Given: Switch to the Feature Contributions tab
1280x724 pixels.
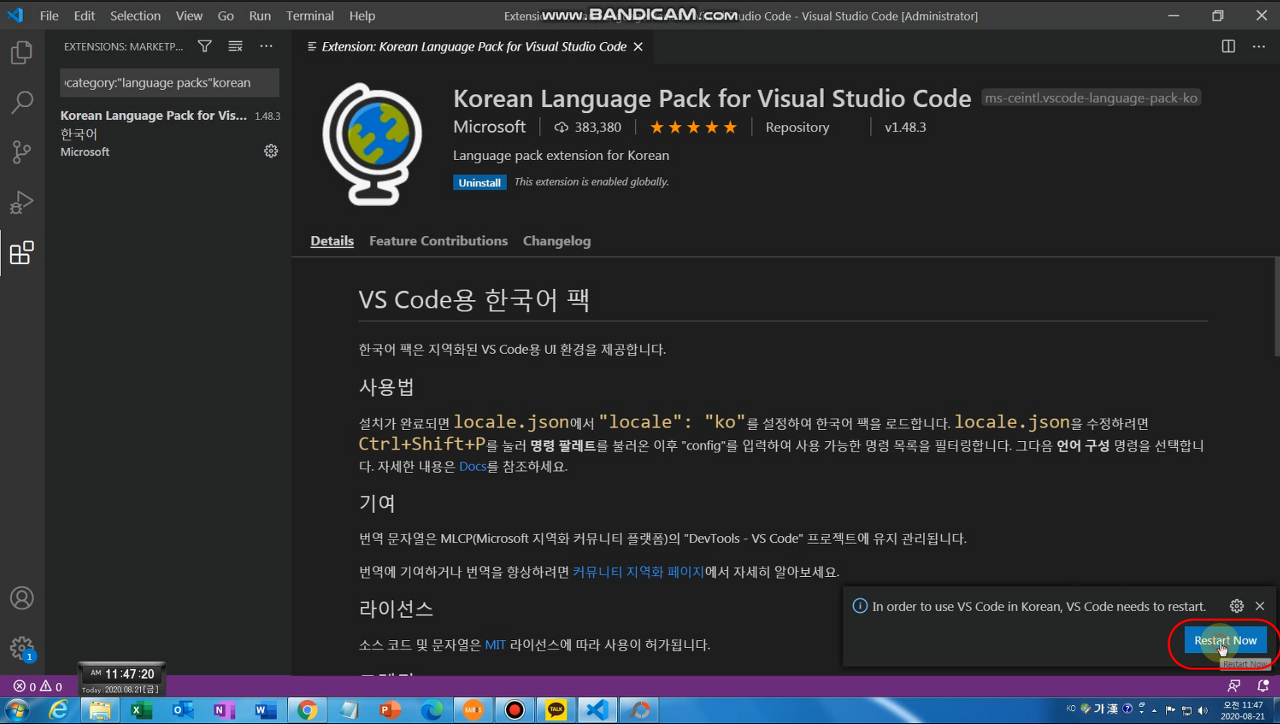Looking at the screenshot, I should pos(438,241).
